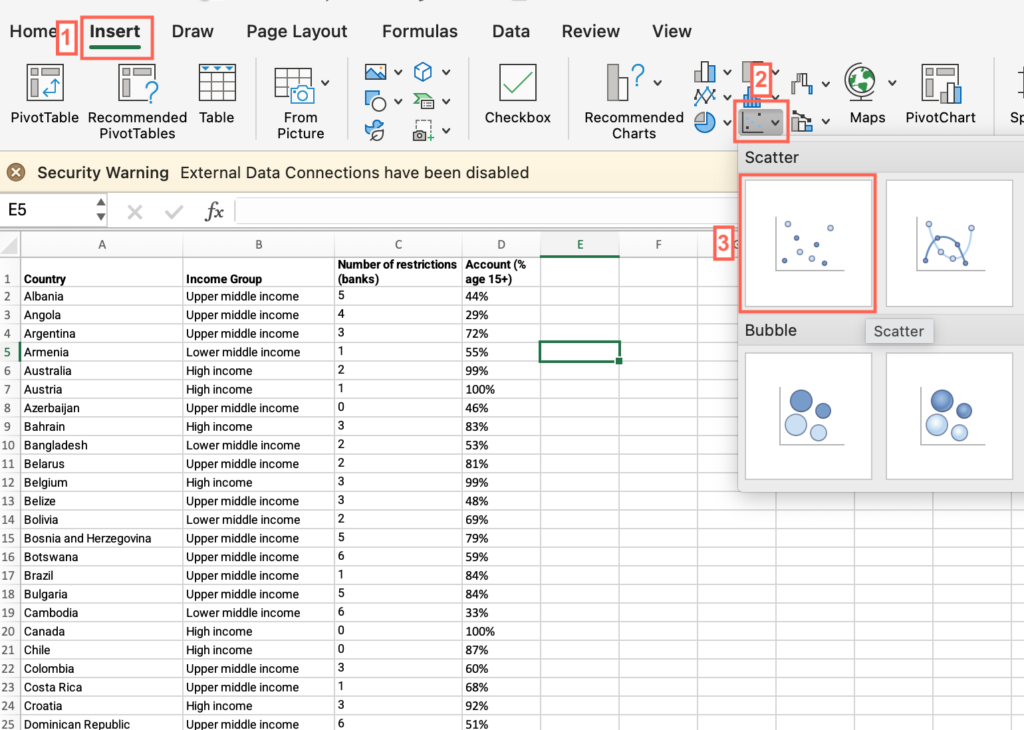Select column A header

click(x=102, y=245)
